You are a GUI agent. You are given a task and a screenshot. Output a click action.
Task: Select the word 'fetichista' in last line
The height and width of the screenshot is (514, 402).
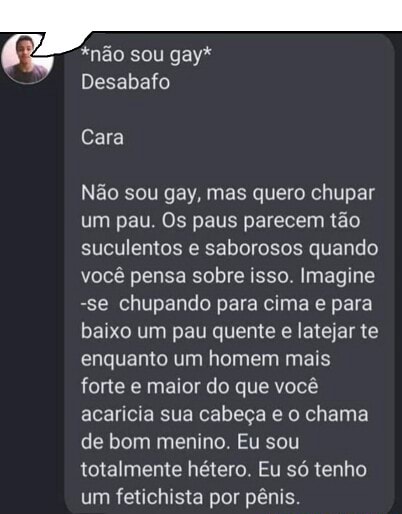pos(159,497)
